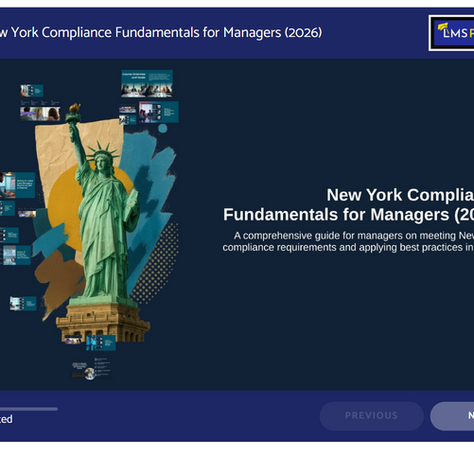Go to the next slide button
The image size is (474, 474).
452,416
